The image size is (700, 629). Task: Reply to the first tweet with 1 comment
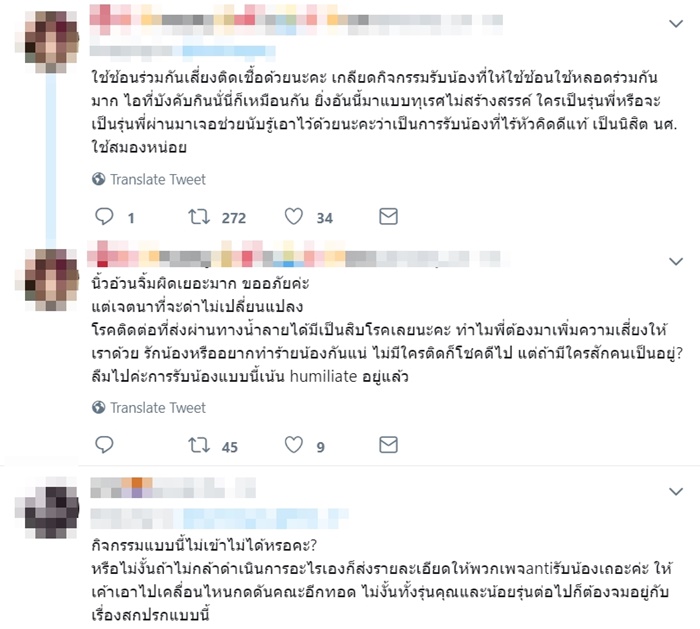click(104, 217)
